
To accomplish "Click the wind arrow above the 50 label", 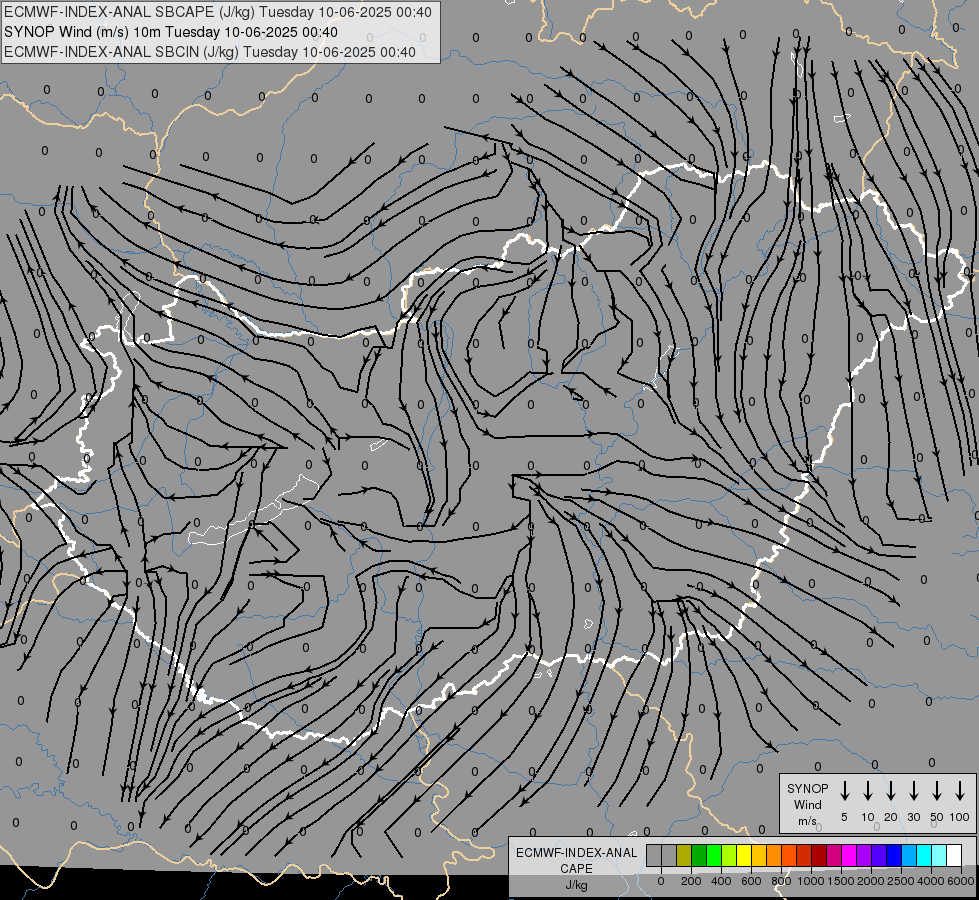I will coord(937,791).
